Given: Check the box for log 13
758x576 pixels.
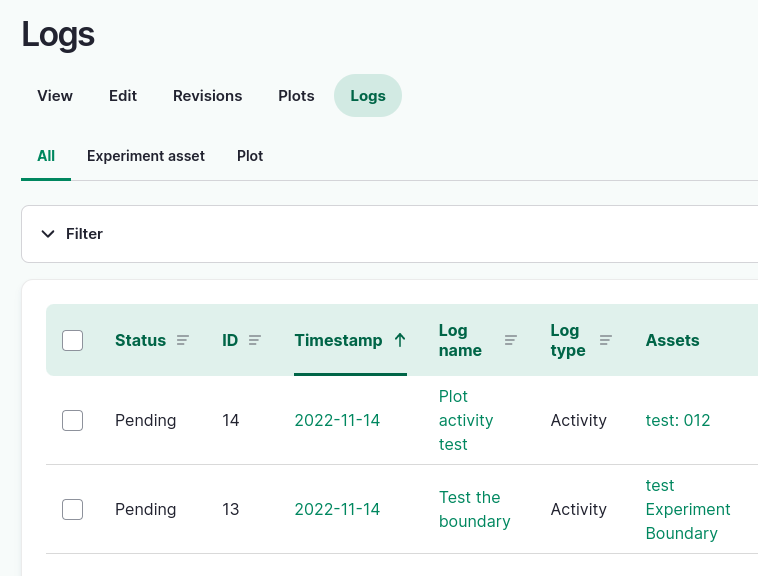Looking at the screenshot, I should (72, 509).
